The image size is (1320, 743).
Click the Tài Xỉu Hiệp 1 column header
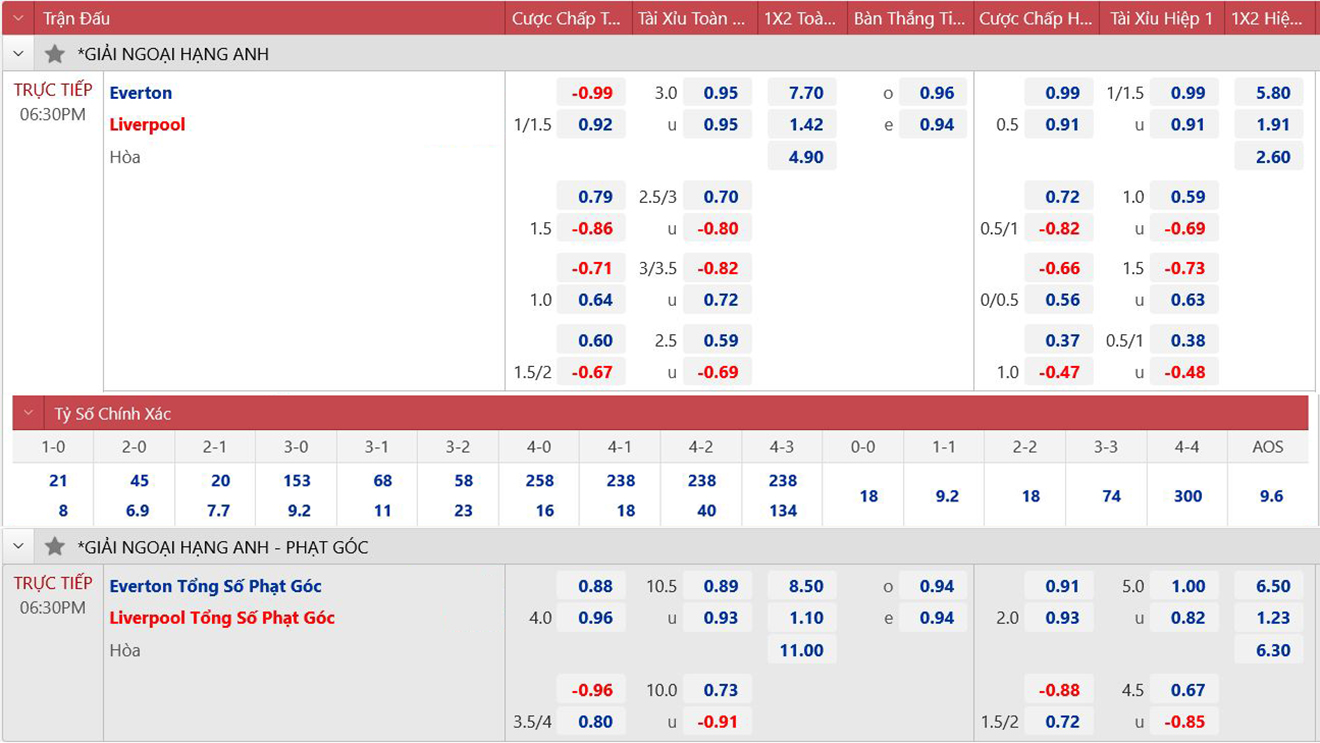[1161, 18]
